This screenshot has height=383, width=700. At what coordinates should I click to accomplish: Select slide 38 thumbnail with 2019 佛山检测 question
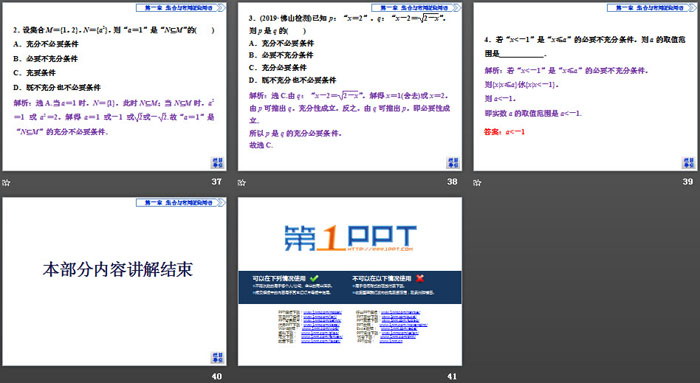pyautogui.click(x=350, y=87)
